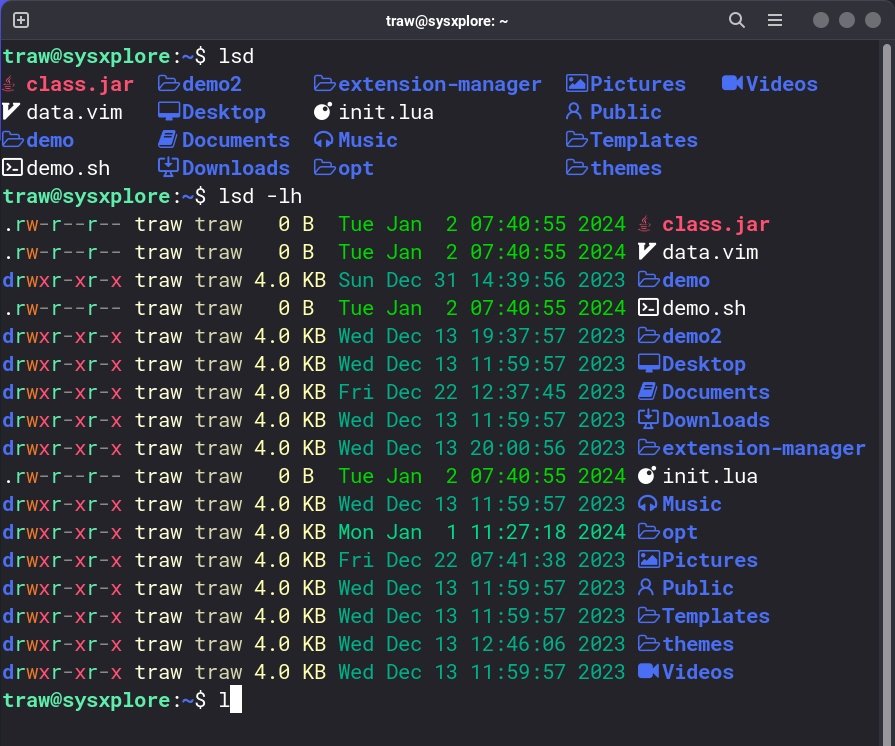Click the timestamp '07:41:38' in Pictures row

[518, 559]
